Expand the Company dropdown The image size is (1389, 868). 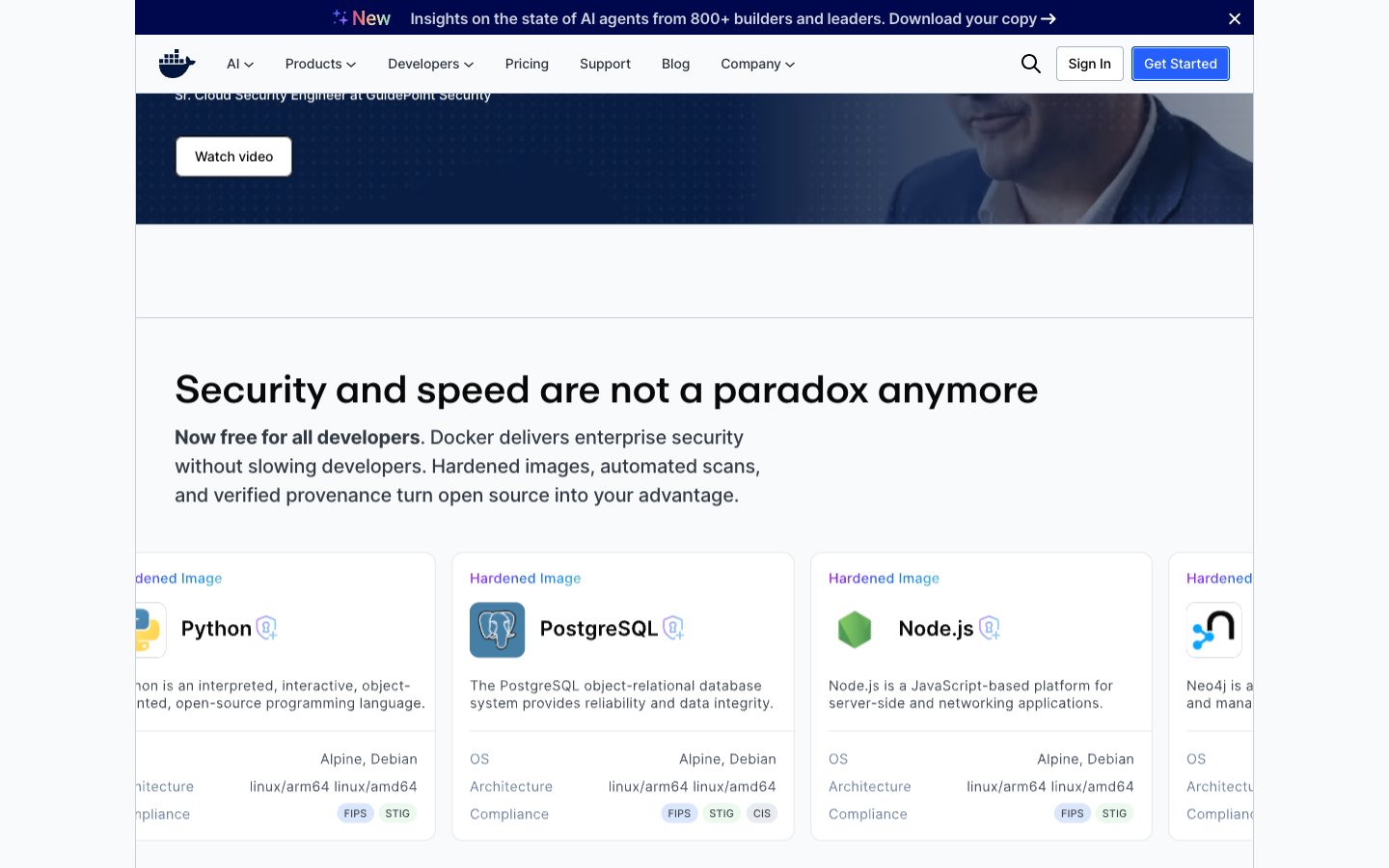coord(757,64)
